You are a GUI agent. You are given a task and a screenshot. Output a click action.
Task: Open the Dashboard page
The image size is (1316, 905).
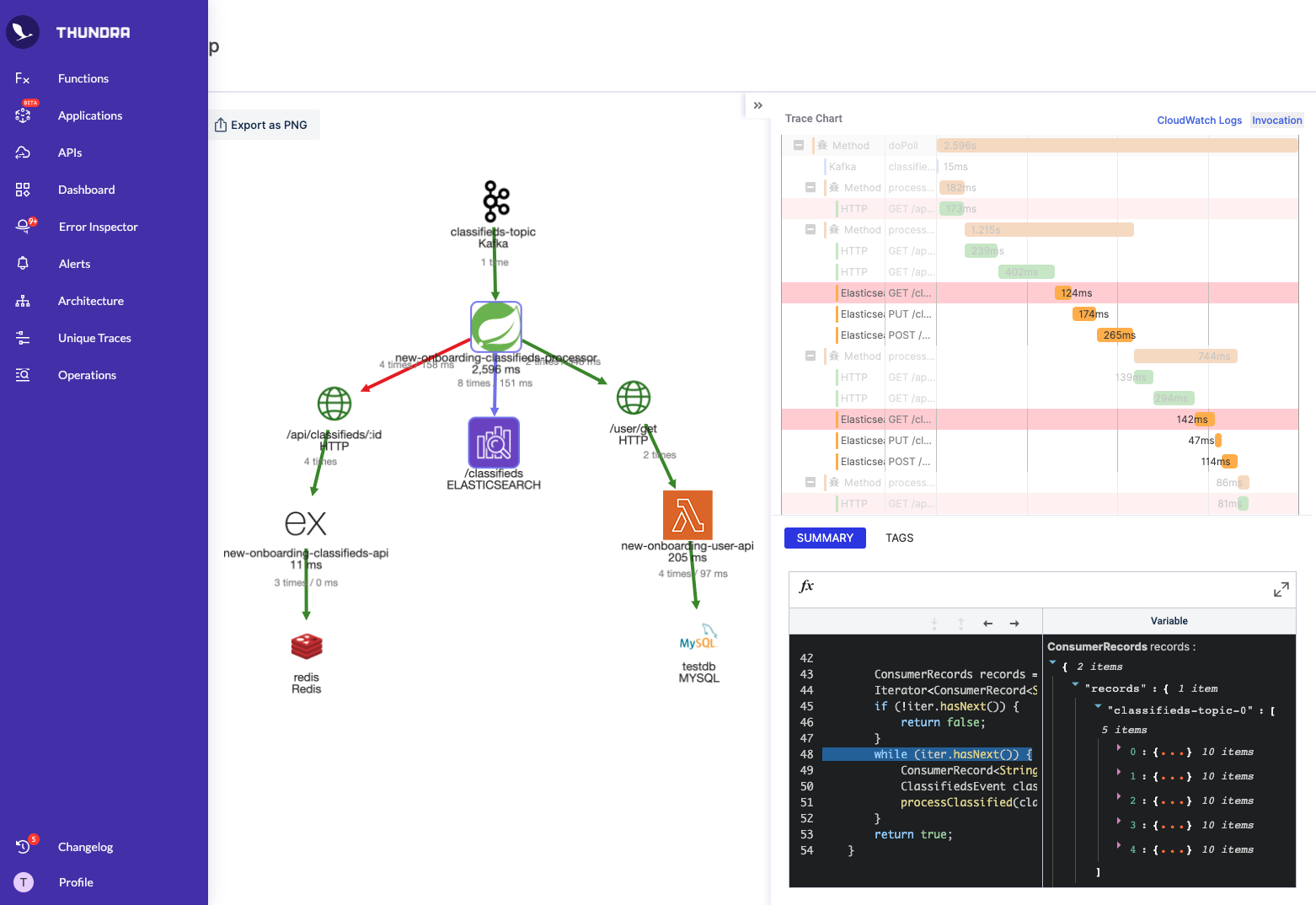click(x=86, y=190)
